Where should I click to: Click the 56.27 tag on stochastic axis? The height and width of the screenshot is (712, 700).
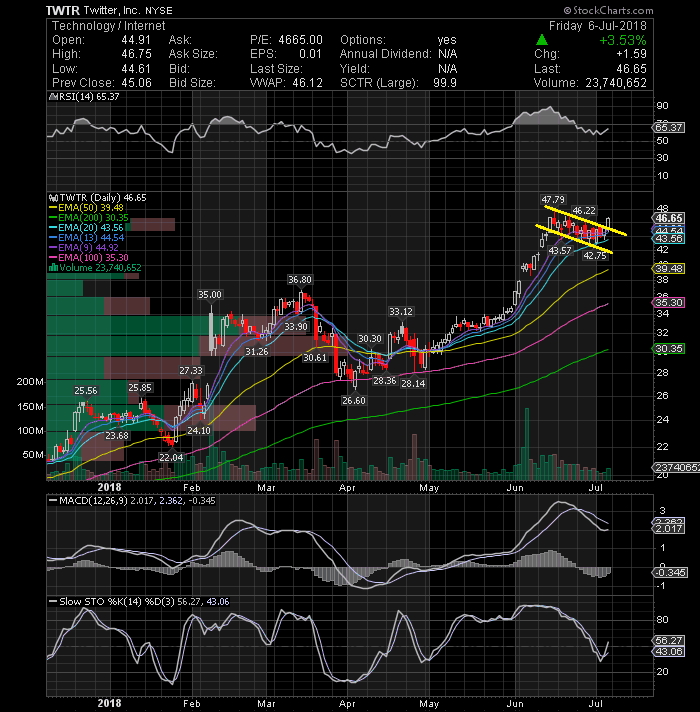669,641
